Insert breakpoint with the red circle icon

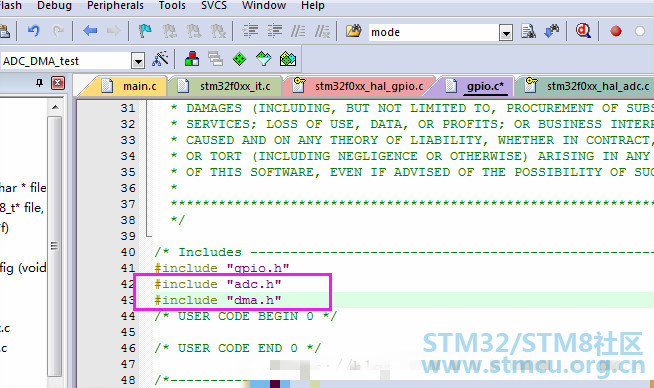(616, 31)
